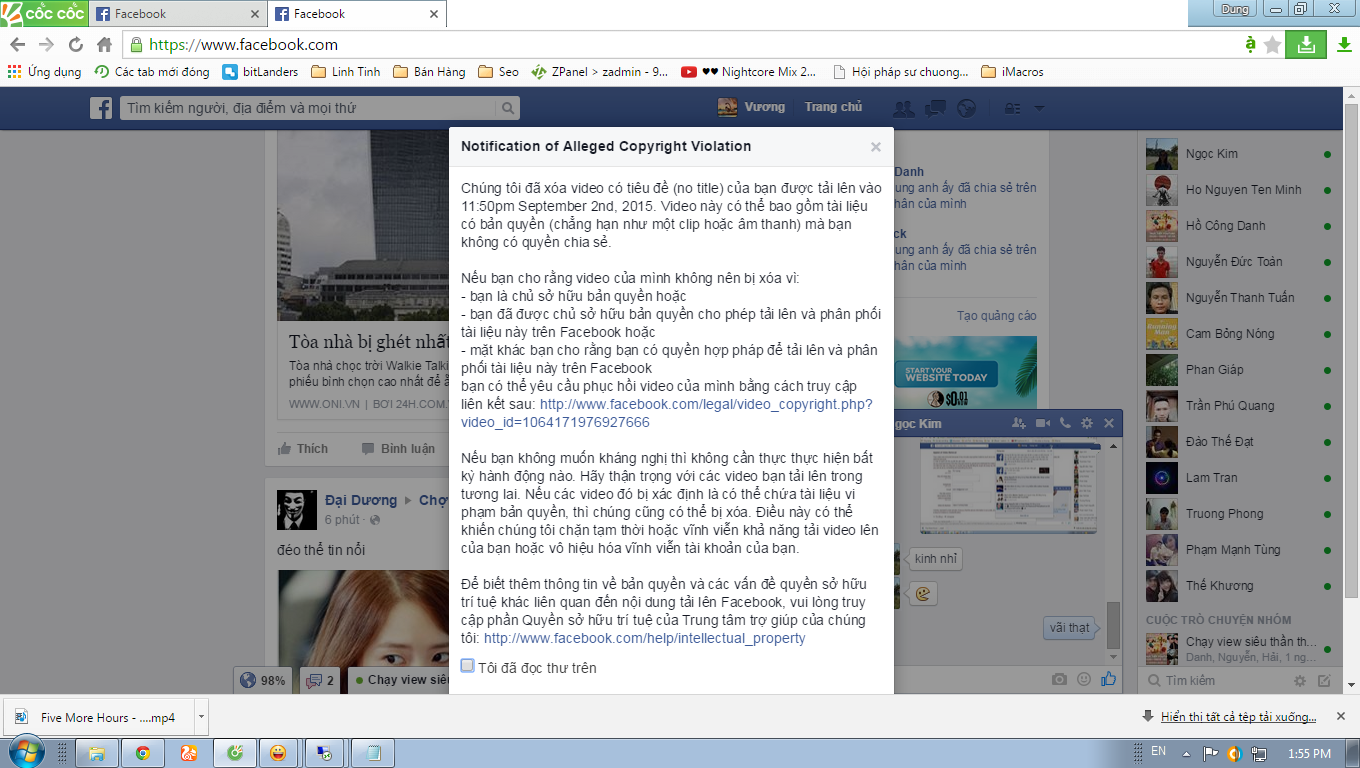Click the Thích like button on the post
Screen dimensions: 1360x768
click(x=303, y=449)
